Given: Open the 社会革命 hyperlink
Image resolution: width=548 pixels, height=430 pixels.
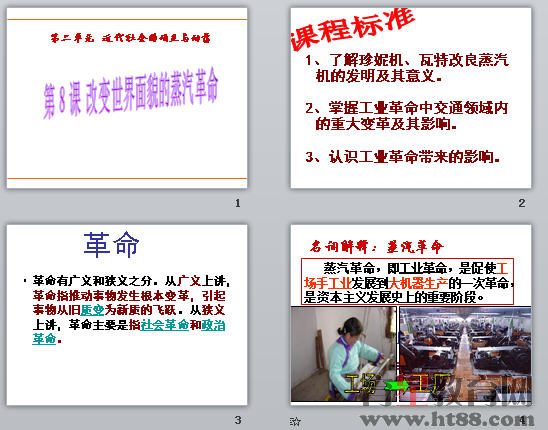Looking at the screenshot, I should click(165, 325).
